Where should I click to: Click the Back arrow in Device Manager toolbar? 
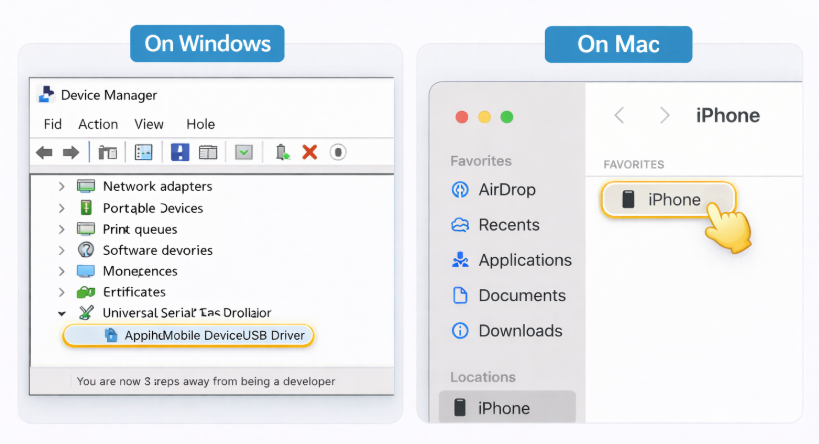44,153
